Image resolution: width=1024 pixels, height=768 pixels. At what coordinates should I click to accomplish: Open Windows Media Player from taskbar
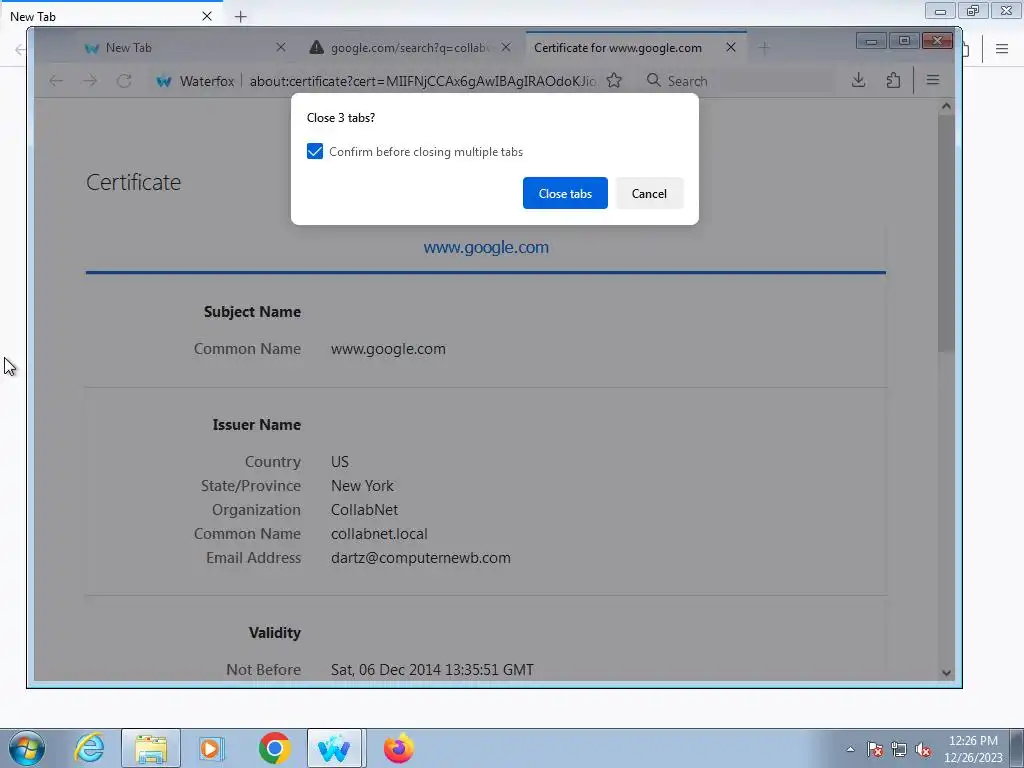coord(211,748)
